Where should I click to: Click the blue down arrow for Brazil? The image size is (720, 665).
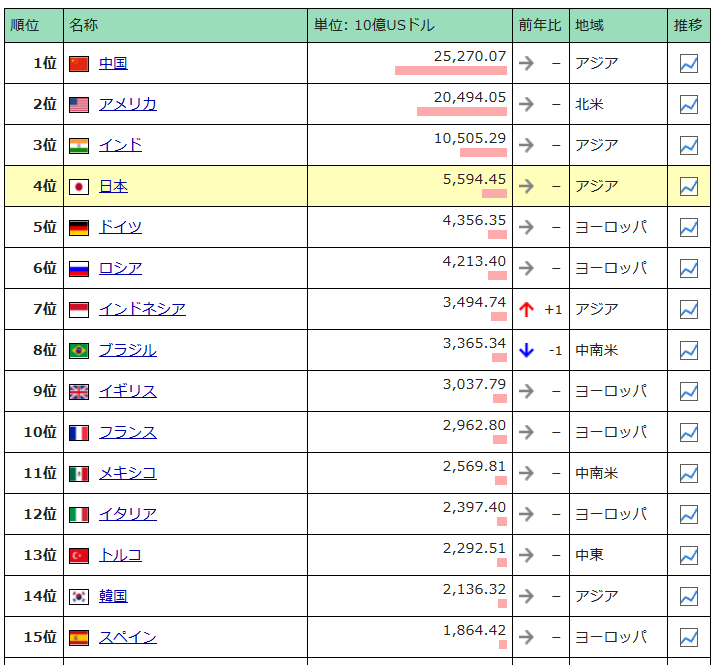(x=527, y=351)
